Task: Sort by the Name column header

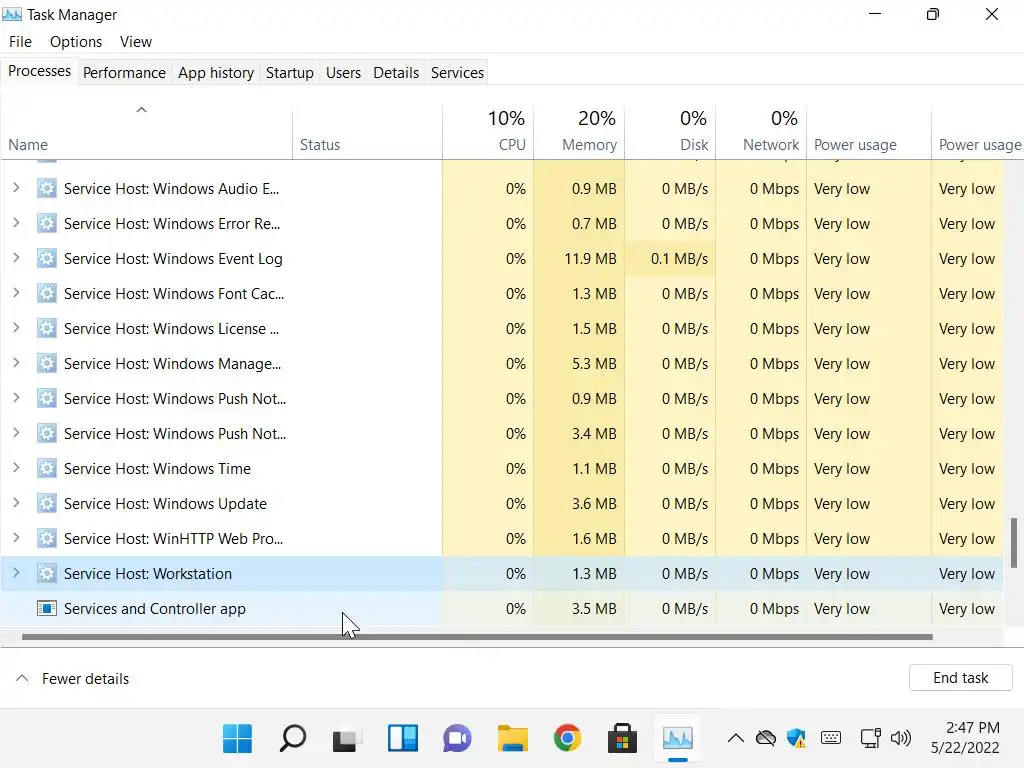Action: tap(146, 131)
